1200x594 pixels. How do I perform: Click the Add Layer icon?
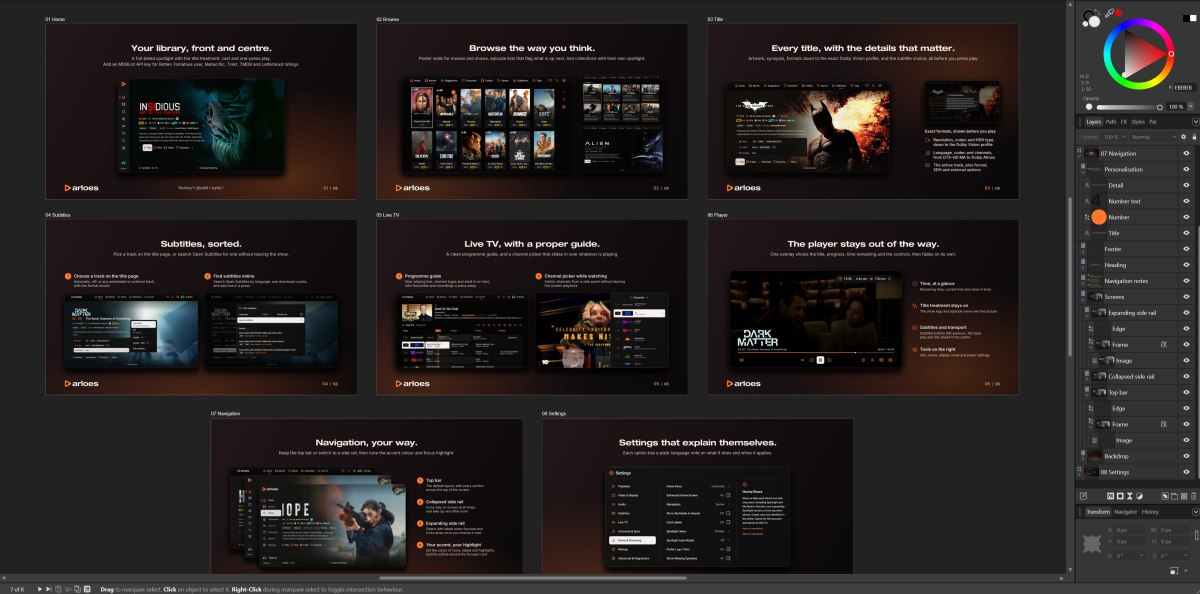1165,496
